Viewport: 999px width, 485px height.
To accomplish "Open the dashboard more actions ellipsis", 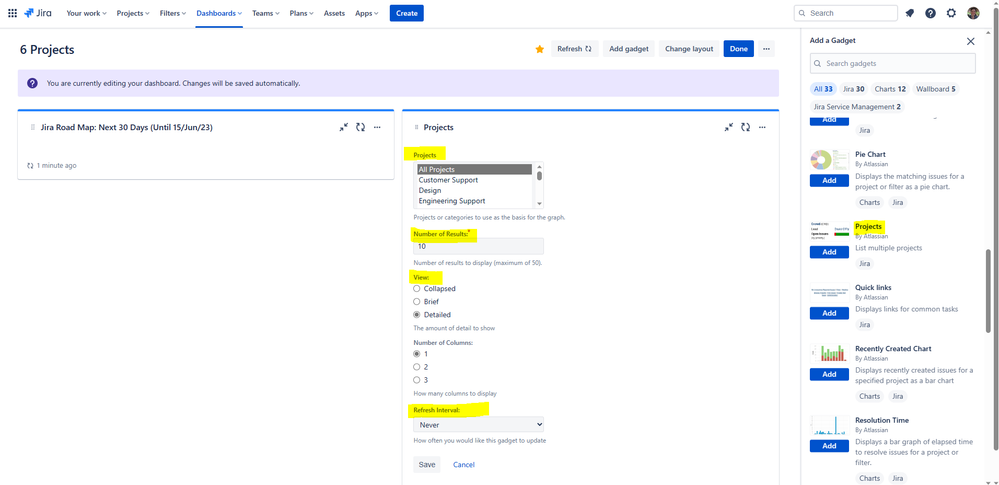I will [x=766, y=49].
